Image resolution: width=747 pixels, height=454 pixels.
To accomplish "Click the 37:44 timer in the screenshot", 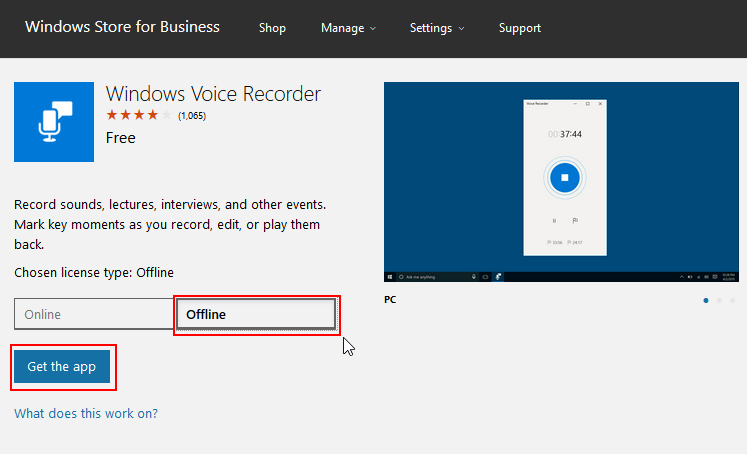I will (x=565, y=134).
